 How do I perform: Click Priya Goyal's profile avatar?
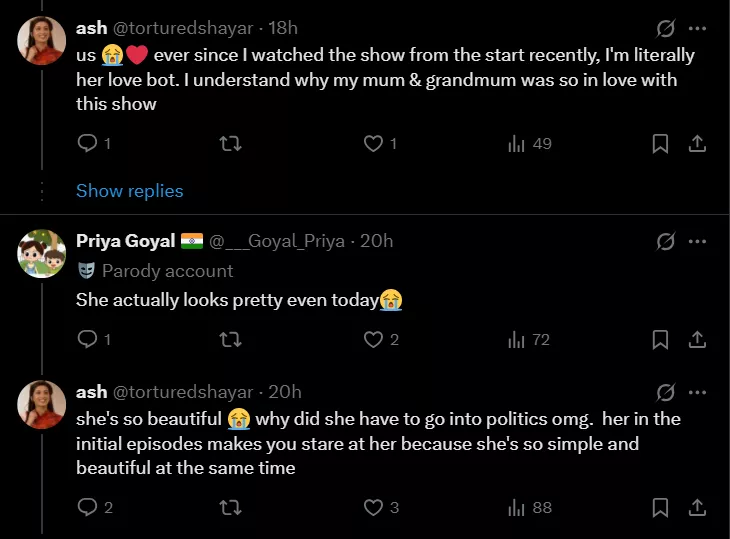click(42, 255)
